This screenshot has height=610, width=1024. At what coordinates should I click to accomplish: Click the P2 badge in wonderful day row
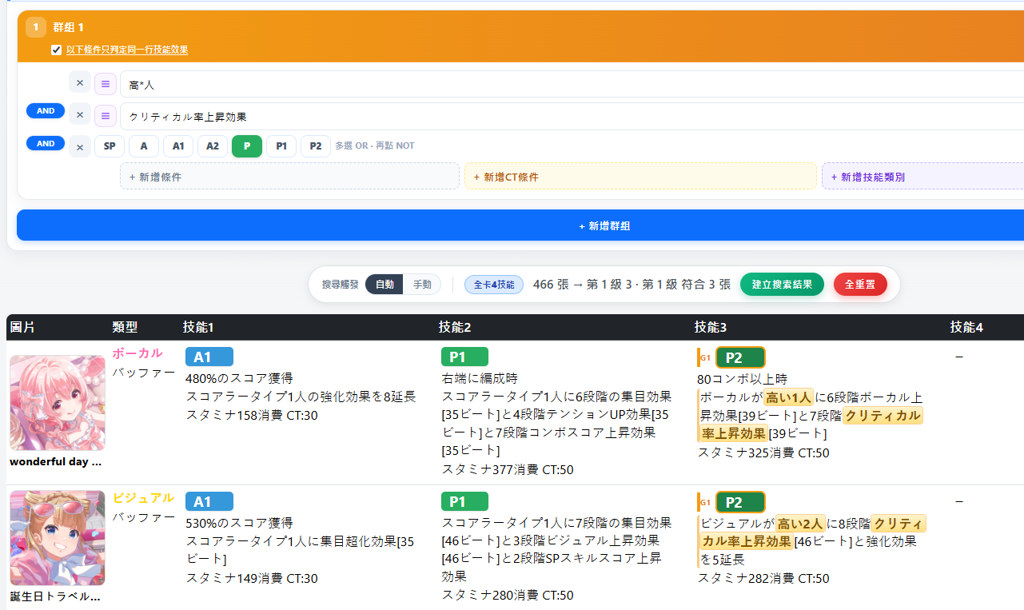pyautogui.click(x=741, y=357)
